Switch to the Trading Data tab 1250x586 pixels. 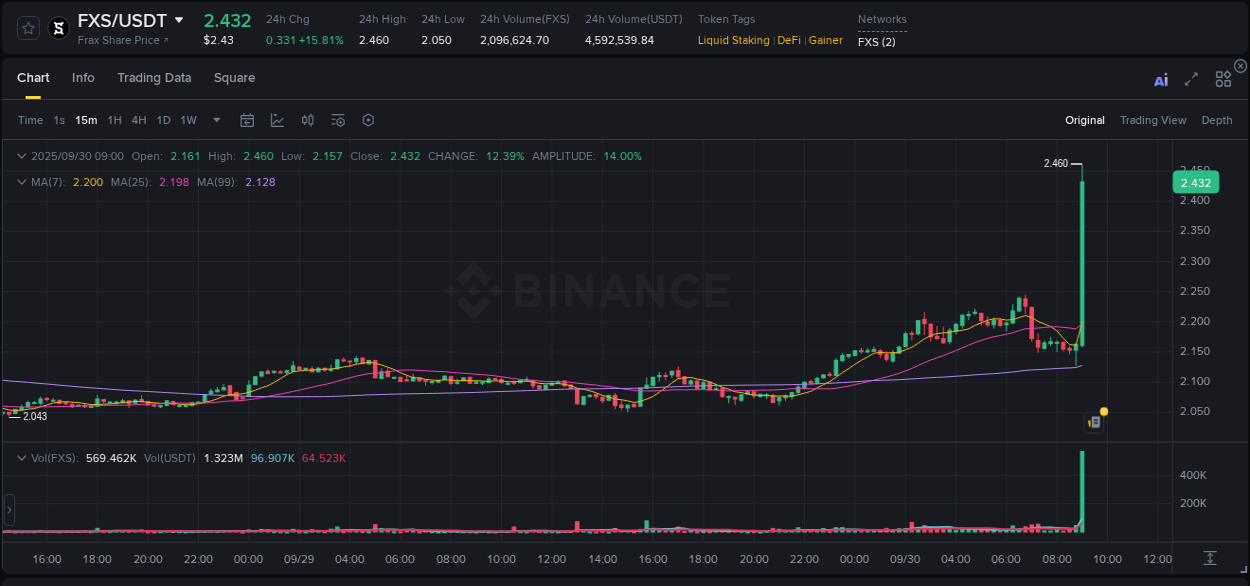click(154, 78)
